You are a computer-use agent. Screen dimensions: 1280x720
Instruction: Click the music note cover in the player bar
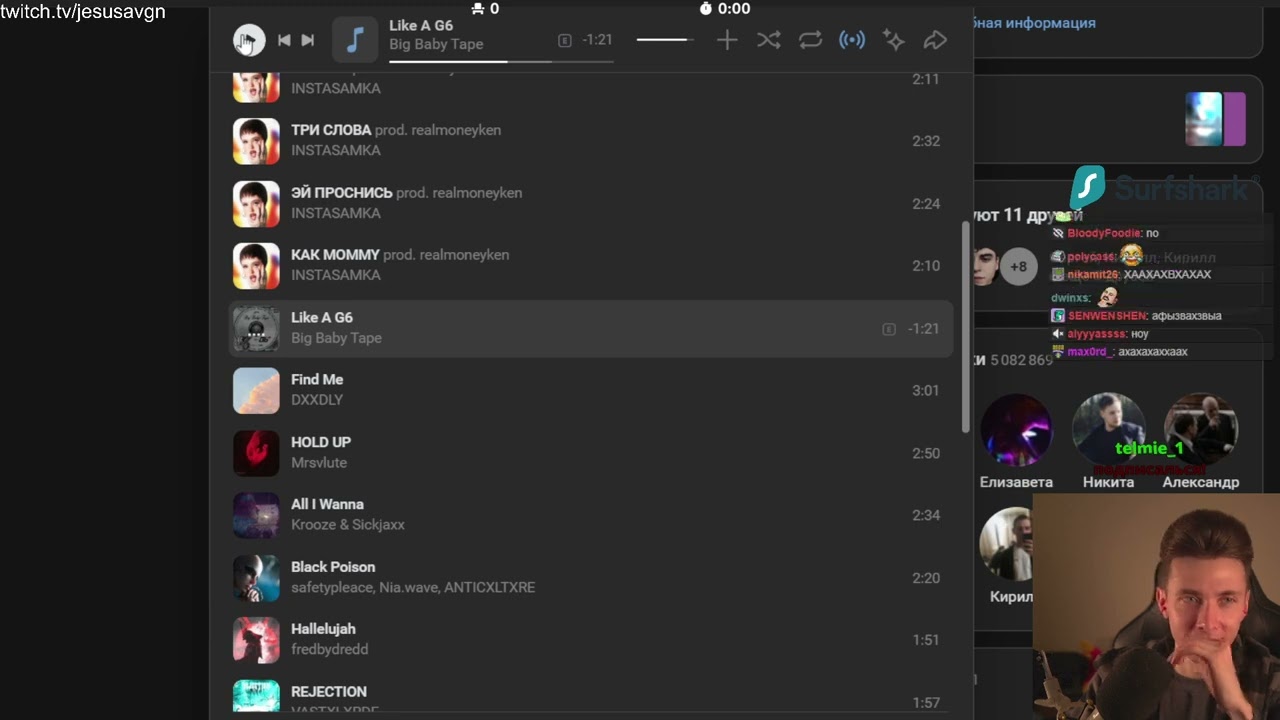click(355, 40)
